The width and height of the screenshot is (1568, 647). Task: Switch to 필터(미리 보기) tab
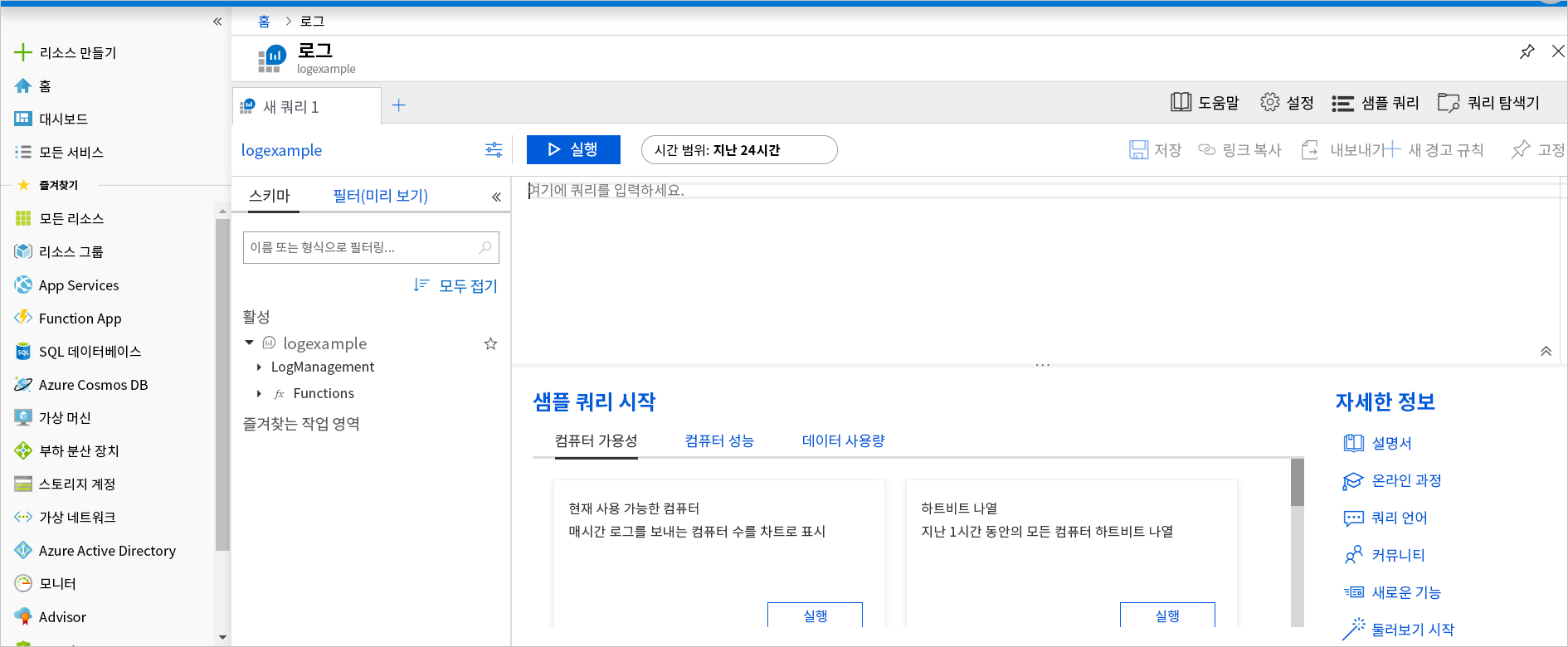point(380,197)
